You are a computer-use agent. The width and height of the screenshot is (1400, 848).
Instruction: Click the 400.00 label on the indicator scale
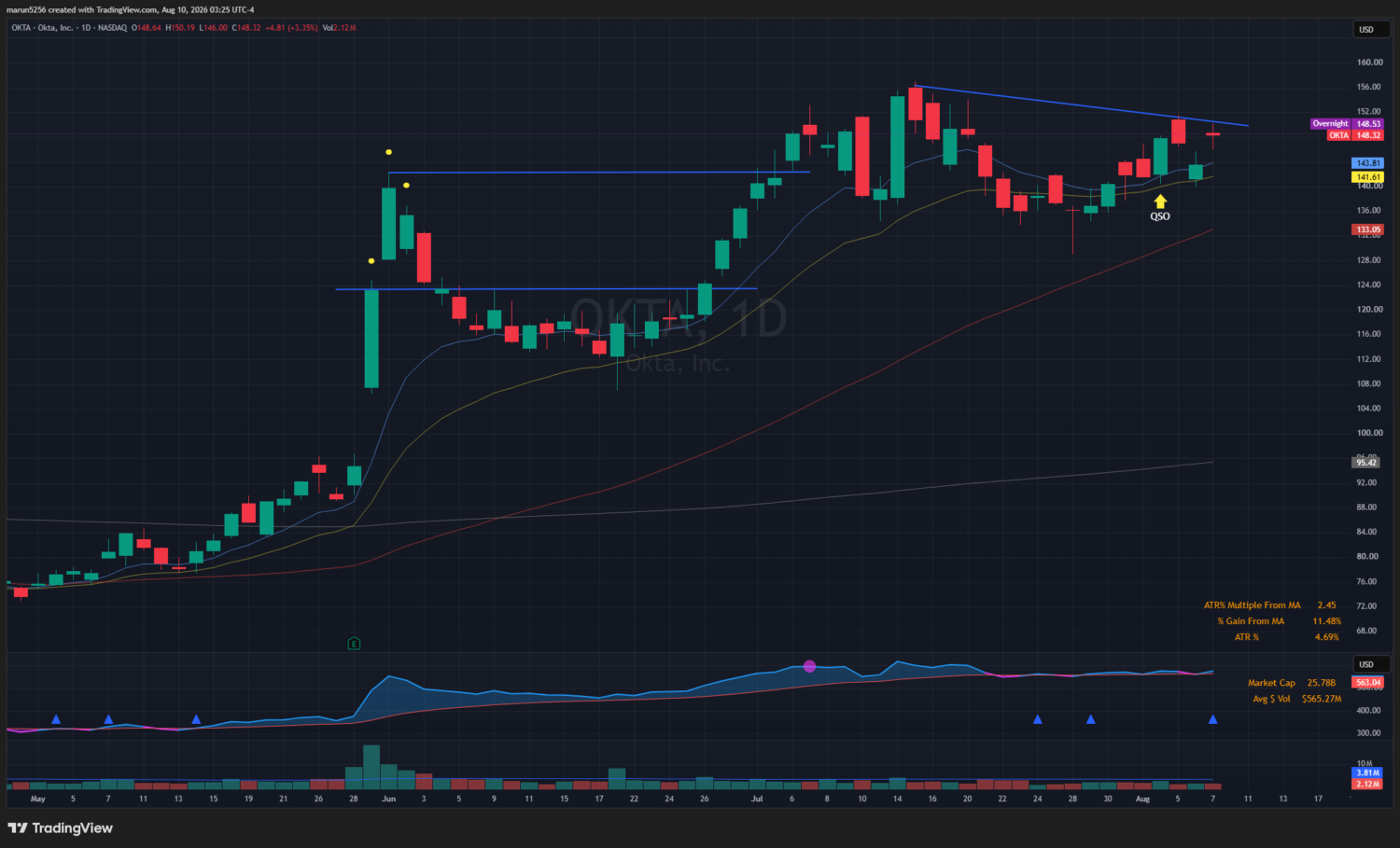(x=1368, y=711)
